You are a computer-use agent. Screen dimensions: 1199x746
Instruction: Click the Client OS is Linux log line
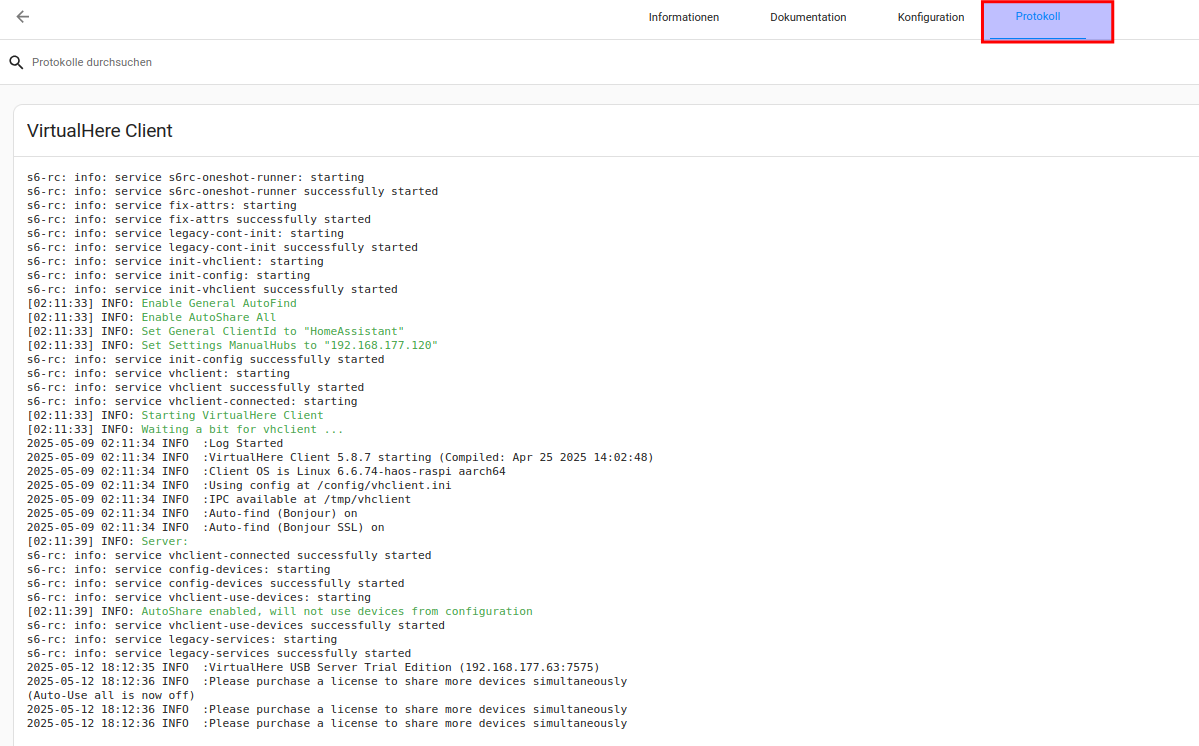[x=354, y=471]
